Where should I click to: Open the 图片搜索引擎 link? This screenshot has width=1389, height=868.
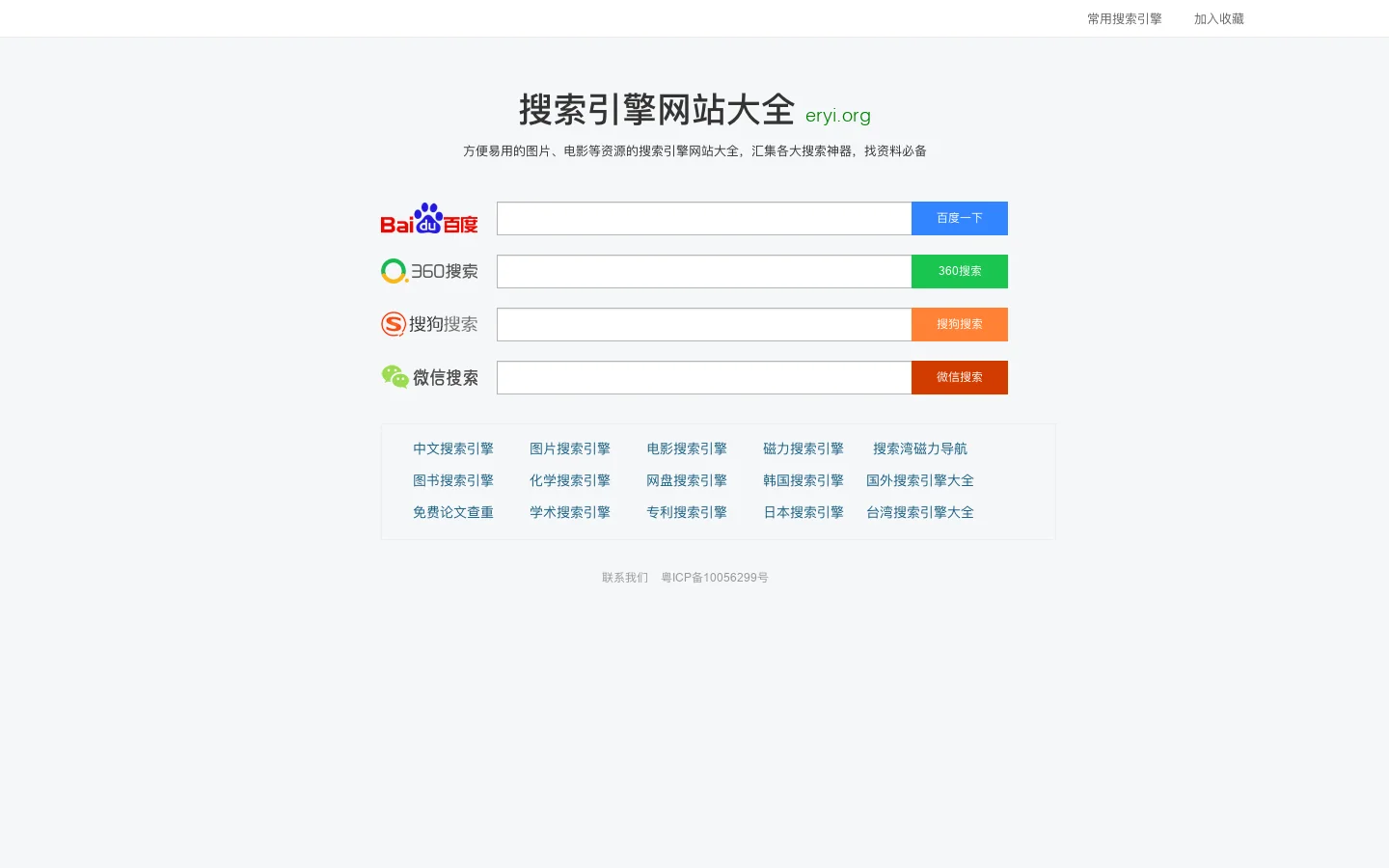570,448
